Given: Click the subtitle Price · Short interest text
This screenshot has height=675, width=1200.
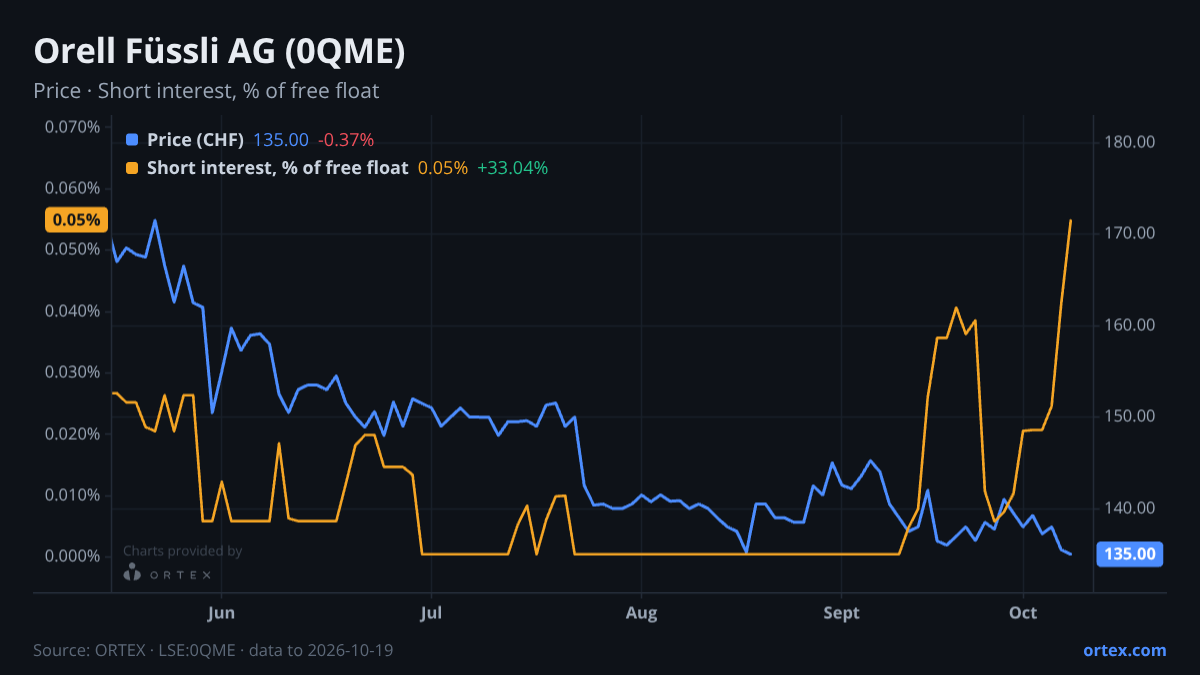Looking at the screenshot, I should [206, 91].
